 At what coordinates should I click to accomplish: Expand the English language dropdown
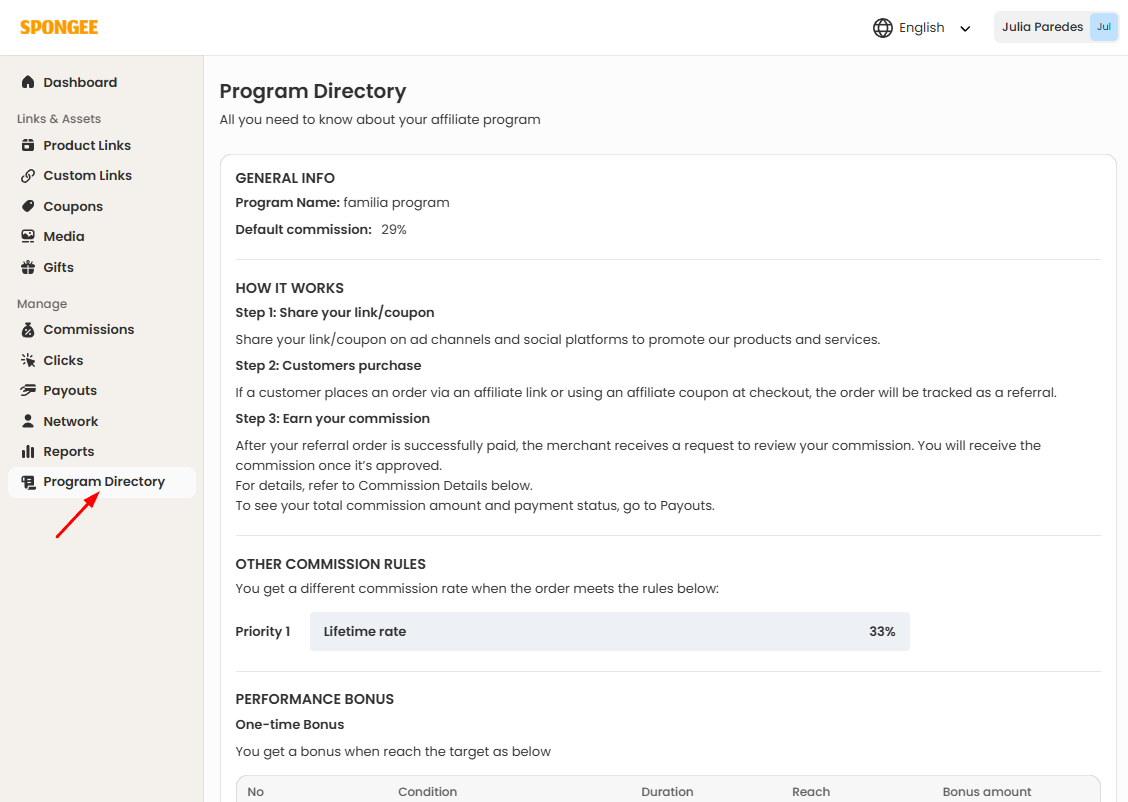pyautogui.click(x=921, y=28)
